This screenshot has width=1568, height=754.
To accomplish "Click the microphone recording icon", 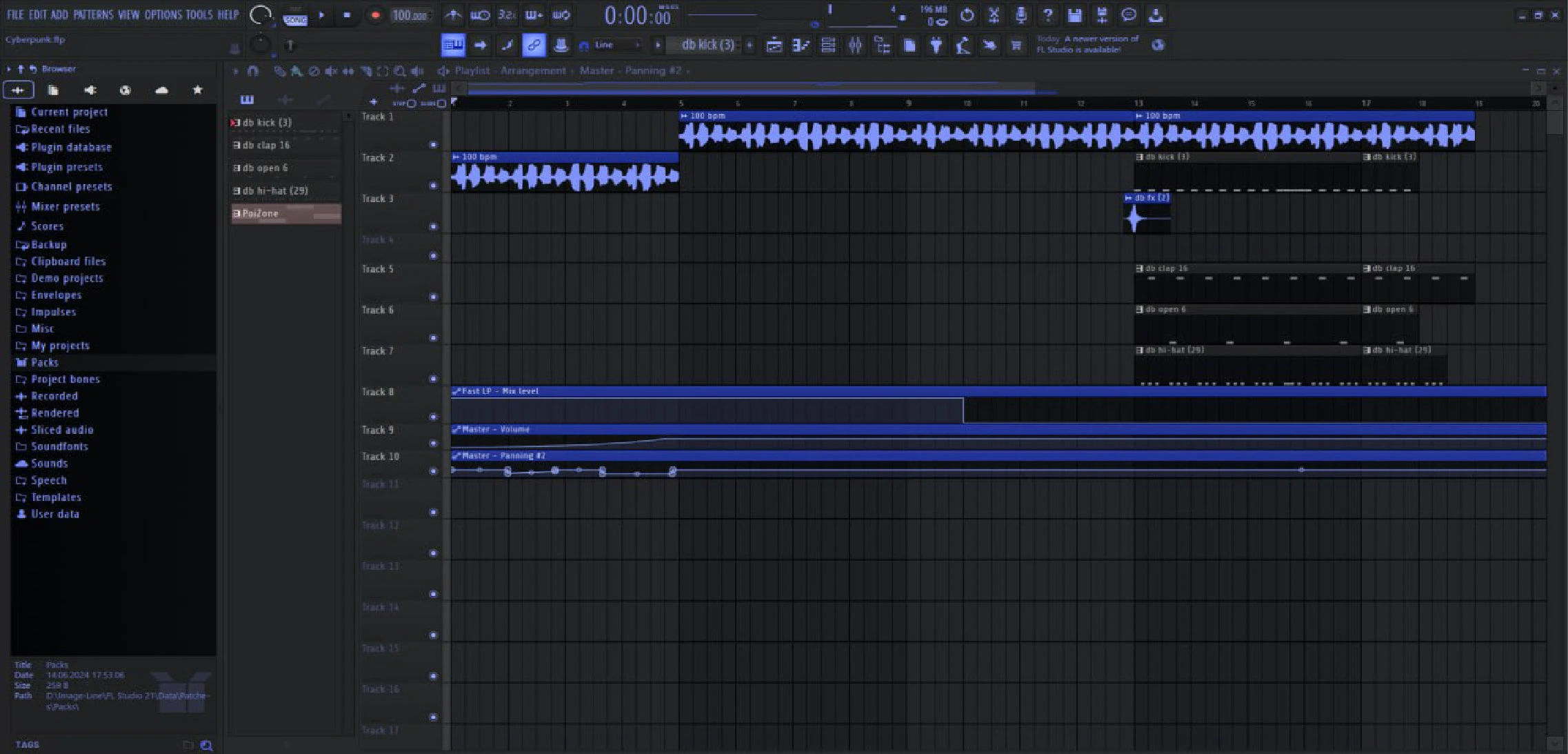I will tap(1021, 15).
